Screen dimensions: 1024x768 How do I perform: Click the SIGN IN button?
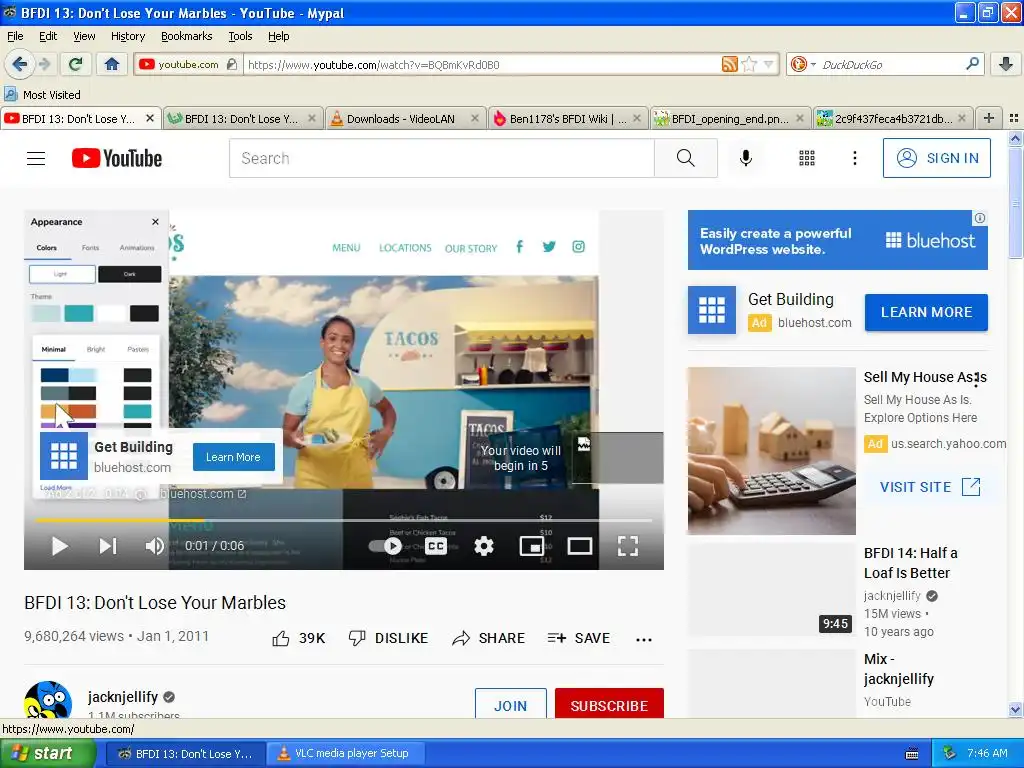pyautogui.click(x=936, y=158)
